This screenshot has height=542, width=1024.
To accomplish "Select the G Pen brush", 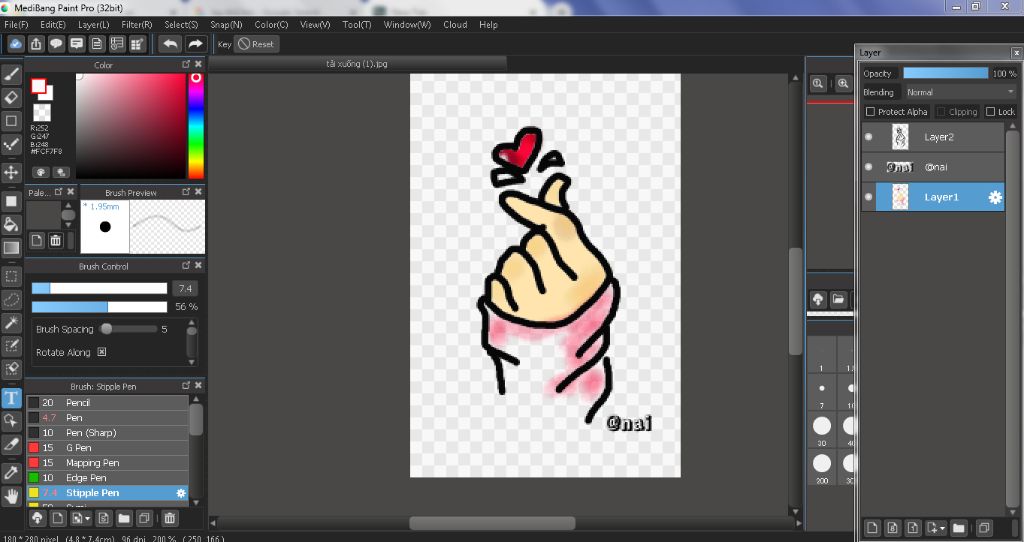I will coord(108,448).
